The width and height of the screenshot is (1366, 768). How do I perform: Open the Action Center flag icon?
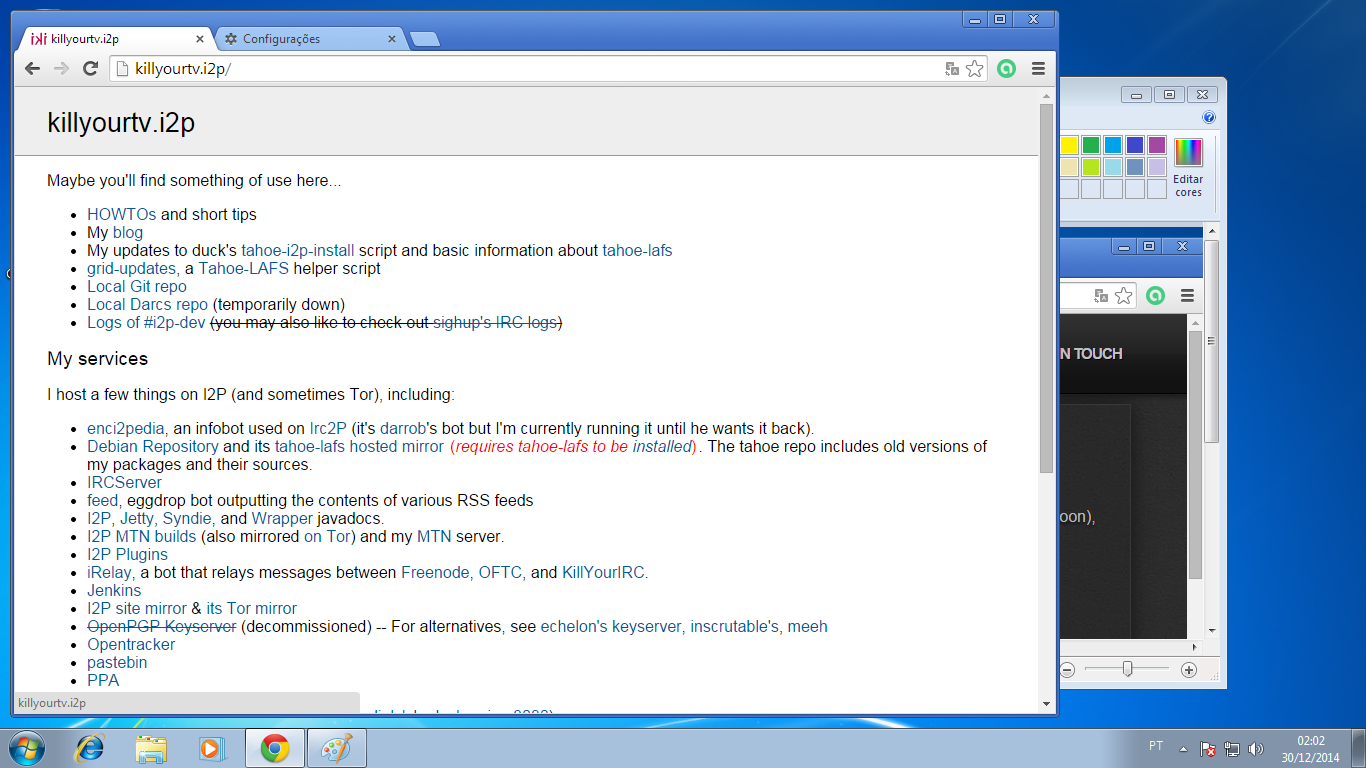tap(1208, 748)
